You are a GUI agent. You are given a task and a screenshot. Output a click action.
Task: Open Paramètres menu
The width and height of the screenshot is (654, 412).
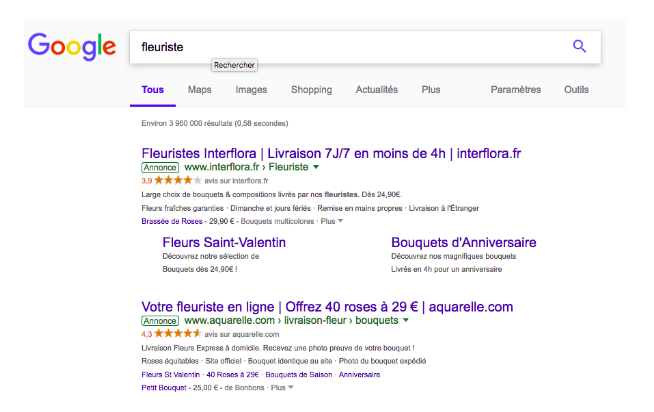pyautogui.click(x=516, y=90)
